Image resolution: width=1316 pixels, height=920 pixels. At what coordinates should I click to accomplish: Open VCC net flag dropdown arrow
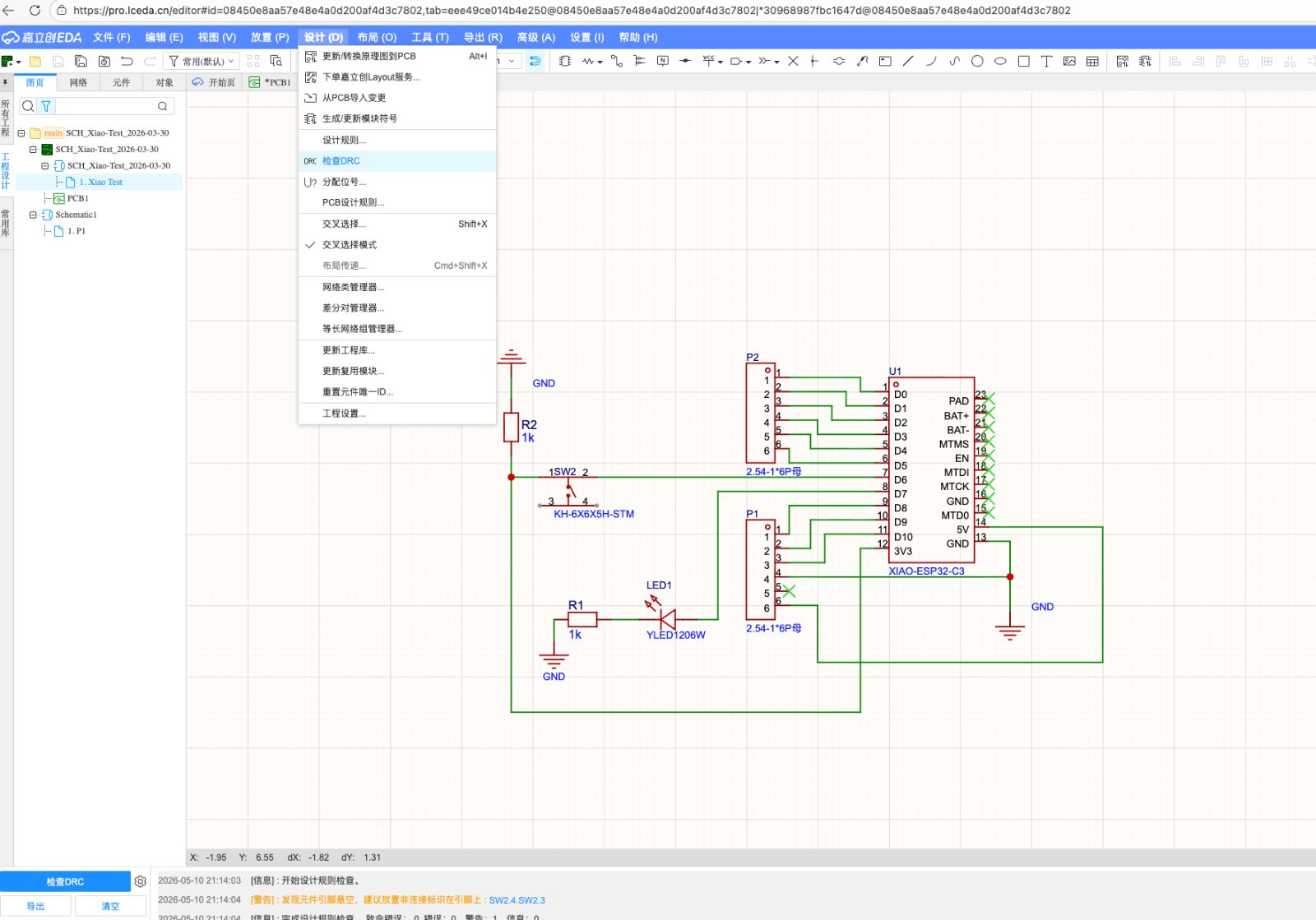(x=720, y=62)
